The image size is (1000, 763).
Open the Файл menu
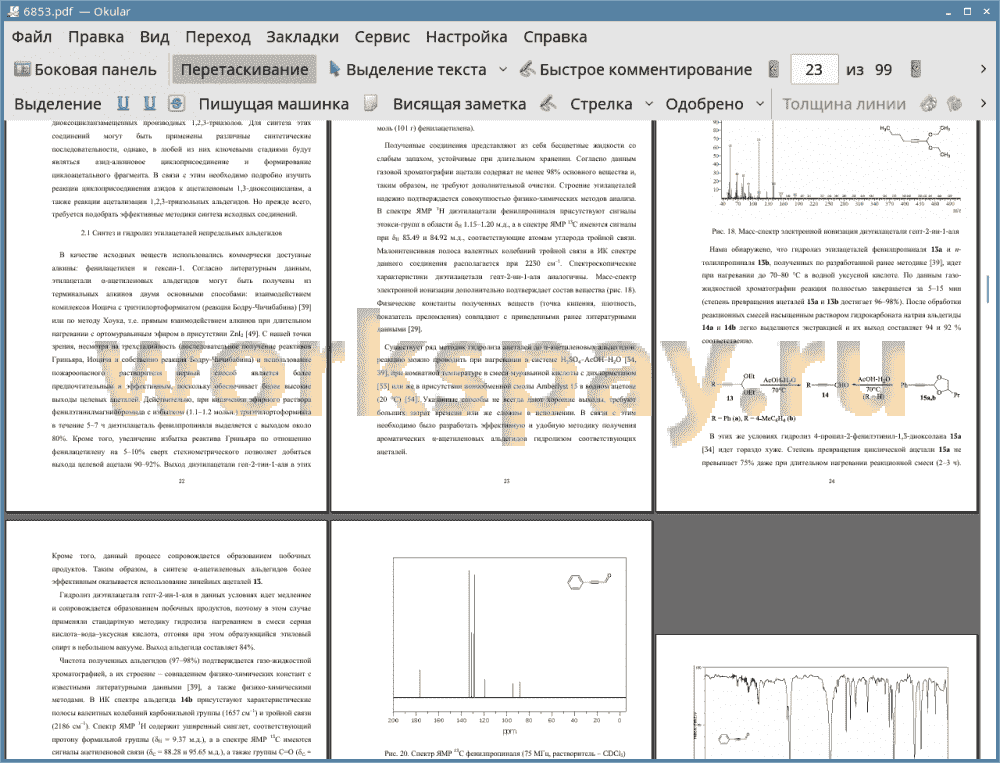[x=32, y=37]
